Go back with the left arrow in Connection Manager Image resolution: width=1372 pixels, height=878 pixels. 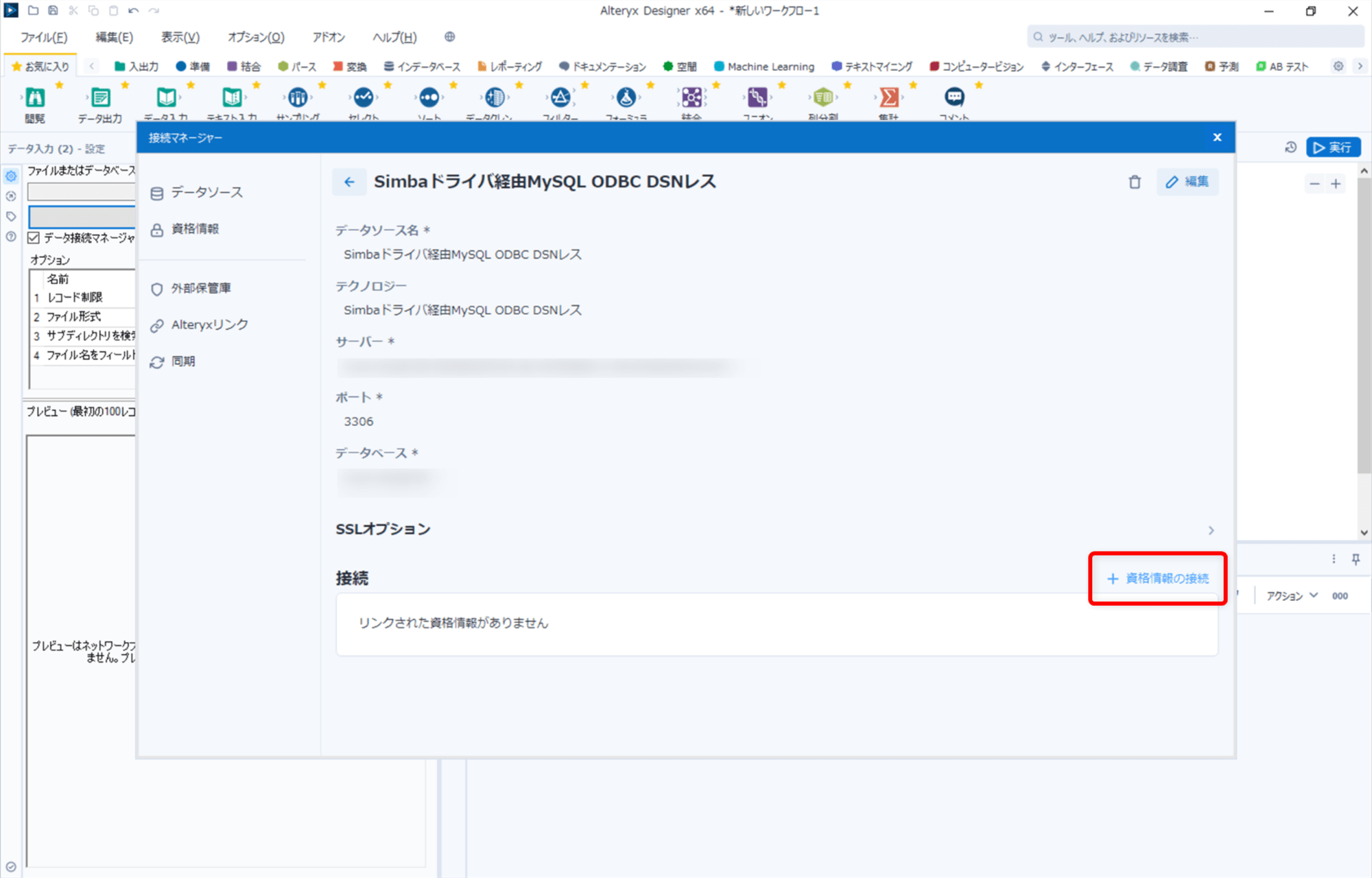(349, 182)
